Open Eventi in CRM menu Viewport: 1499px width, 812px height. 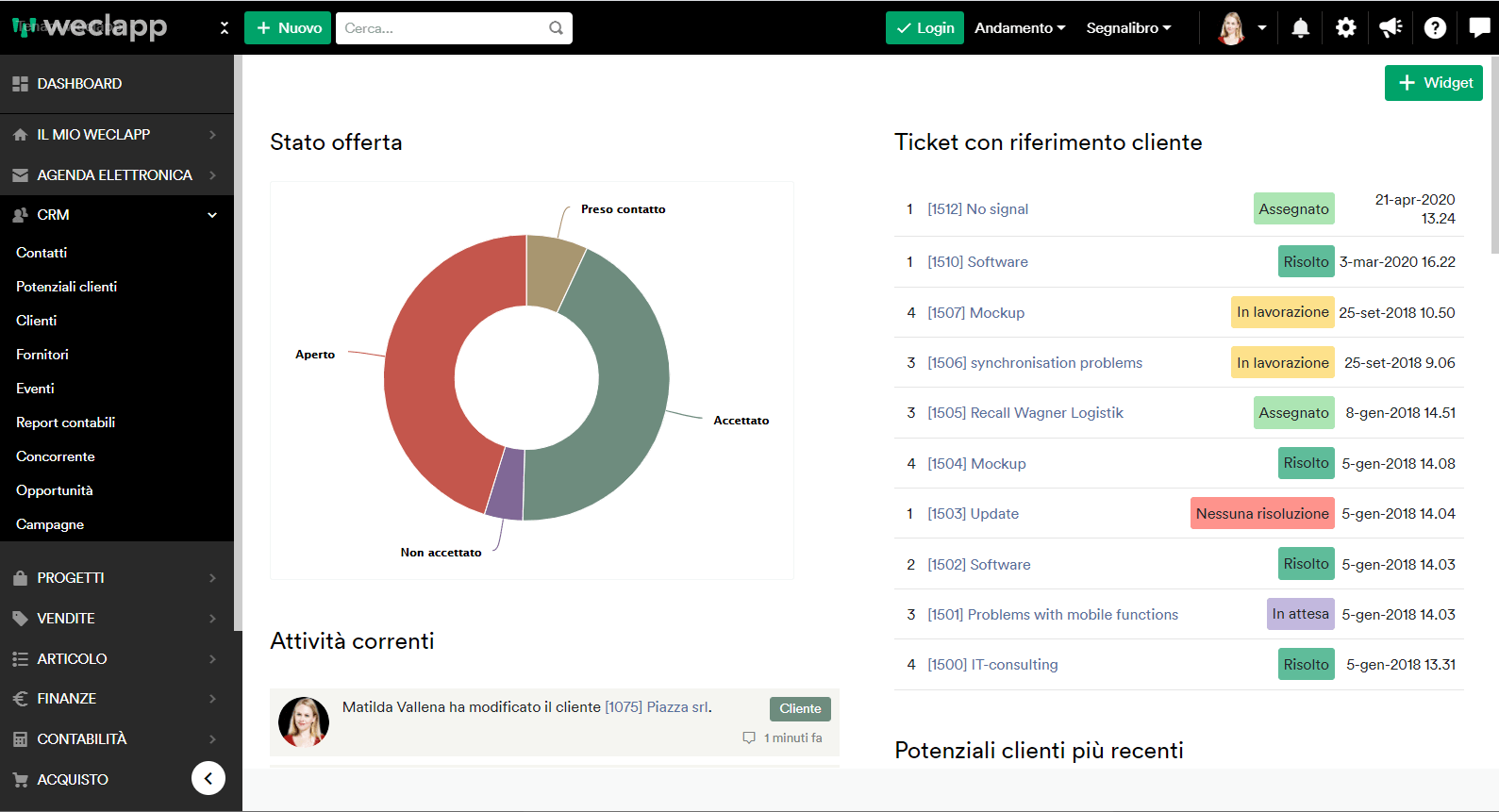pos(35,389)
